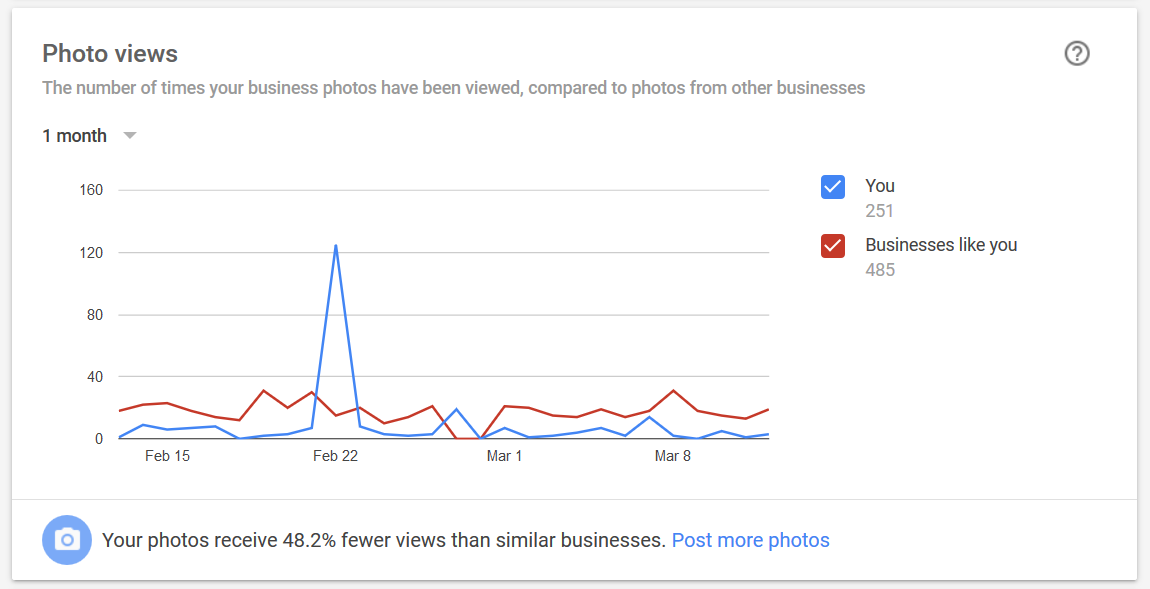The height and width of the screenshot is (589, 1150).
Task: Click the Feb 15 axis label
Action: (x=167, y=456)
